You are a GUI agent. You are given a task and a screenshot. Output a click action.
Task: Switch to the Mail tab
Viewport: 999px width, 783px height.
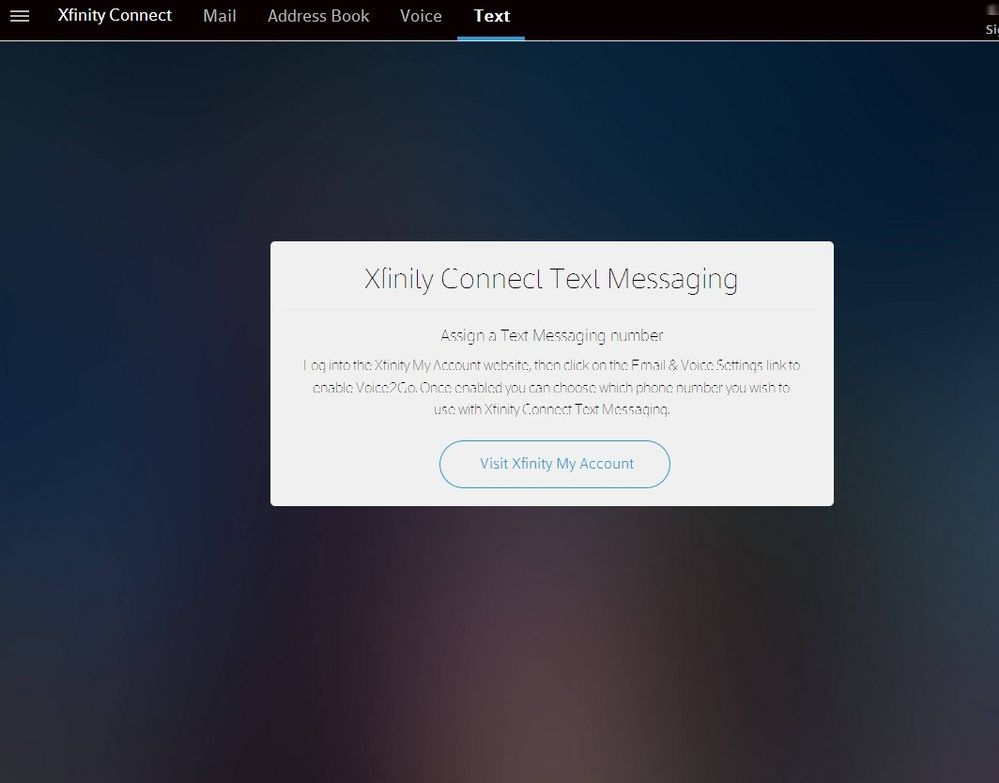tap(219, 16)
